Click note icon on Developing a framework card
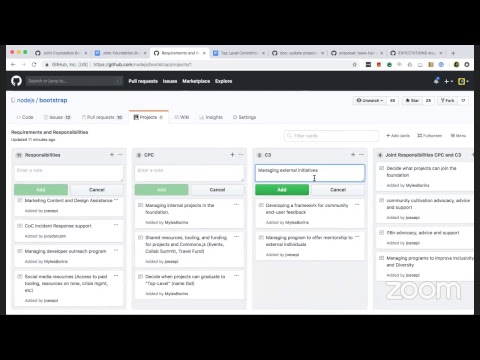Screen dimensions: 480x360 click(261, 205)
